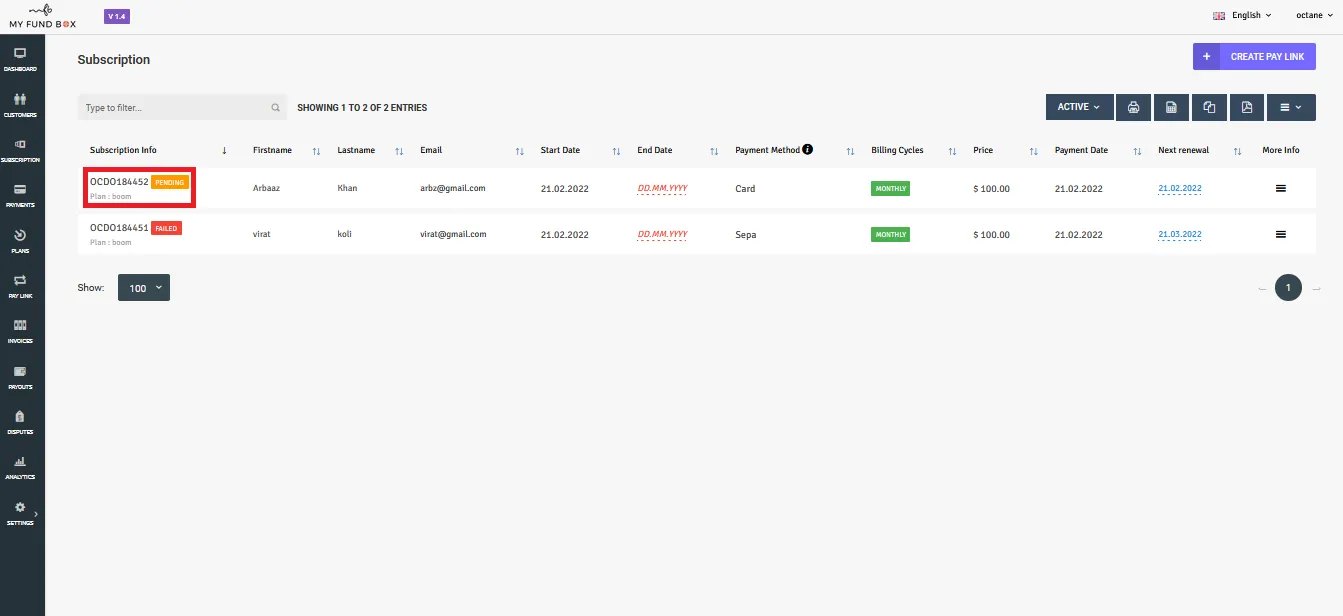Viewport: 1343px width, 616px height.
Task: Go to Customers in the sidebar
Action: click(20, 105)
